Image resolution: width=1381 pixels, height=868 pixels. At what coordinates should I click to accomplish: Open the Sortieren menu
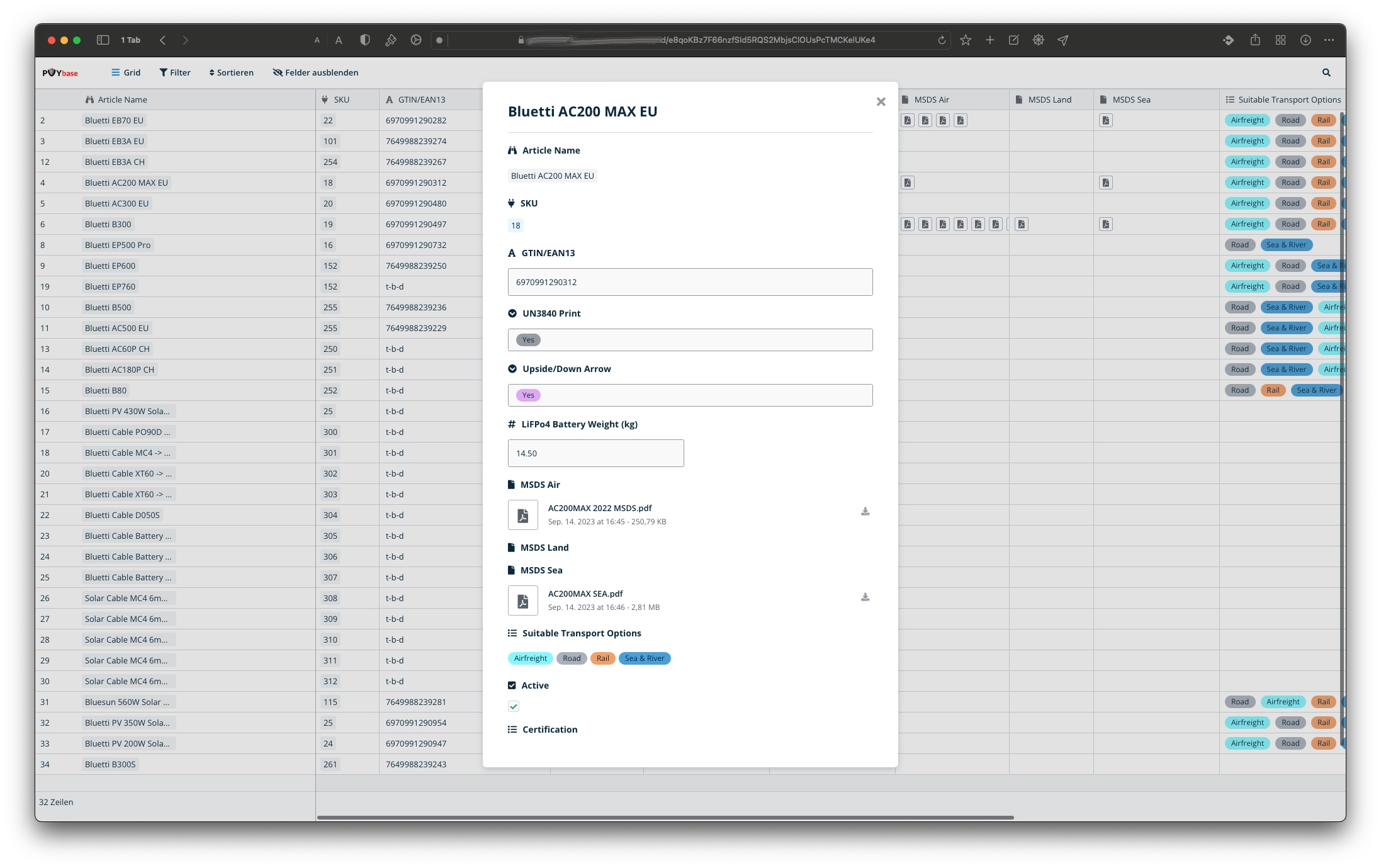[231, 72]
